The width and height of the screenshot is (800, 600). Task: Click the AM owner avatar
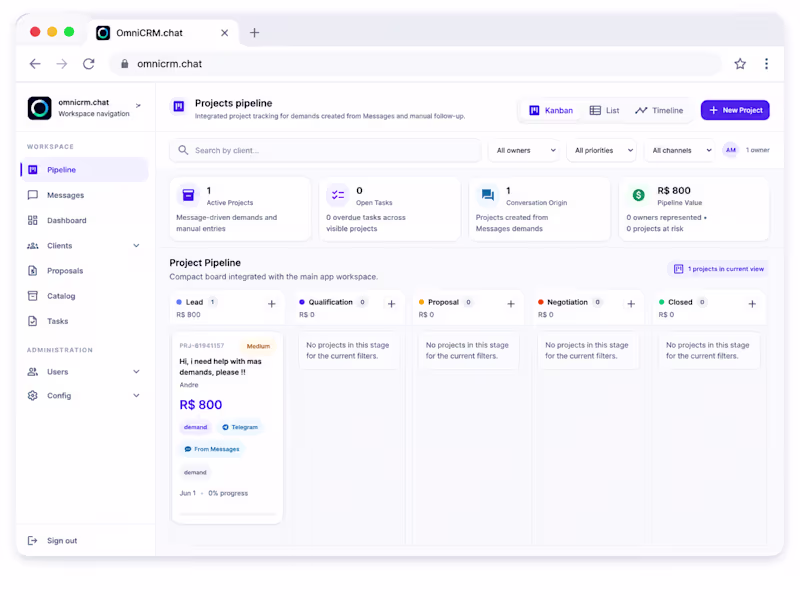pyautogui.click(x=731, y=150)
